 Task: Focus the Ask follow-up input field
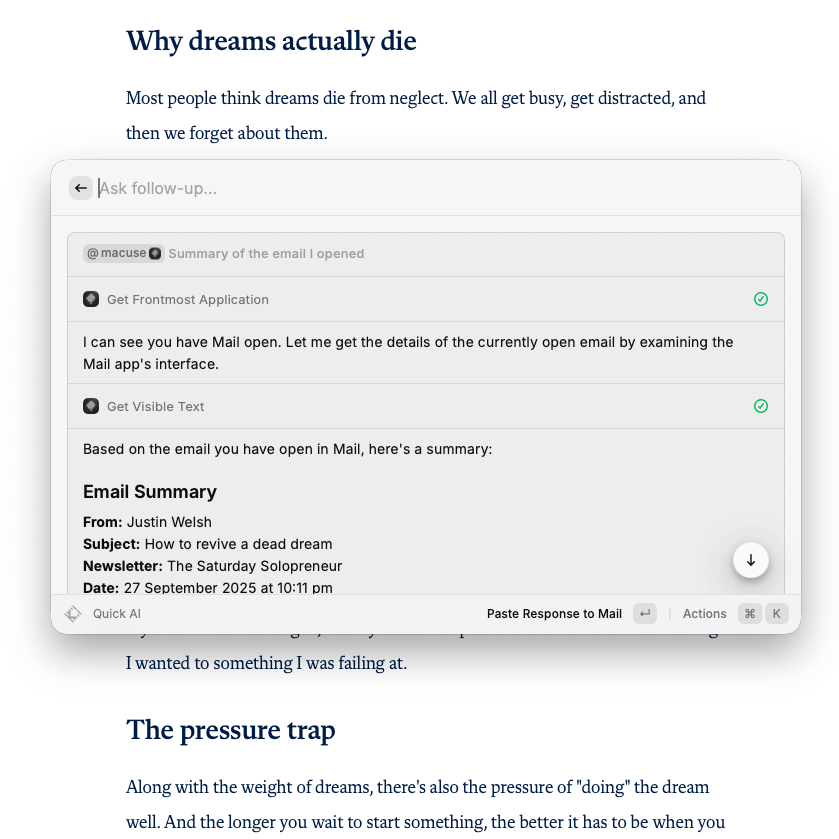coord(400,188)
